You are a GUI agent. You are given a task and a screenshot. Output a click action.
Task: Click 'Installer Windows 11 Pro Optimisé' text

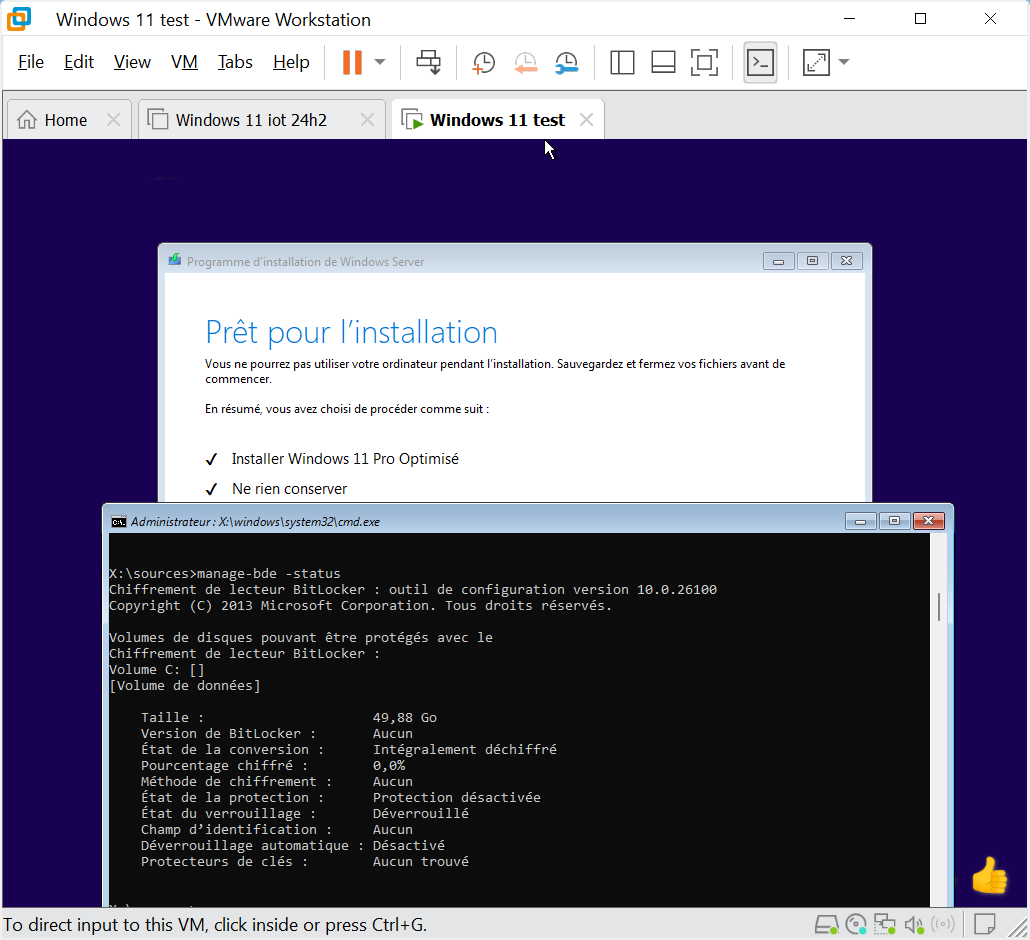pos(345,459)
